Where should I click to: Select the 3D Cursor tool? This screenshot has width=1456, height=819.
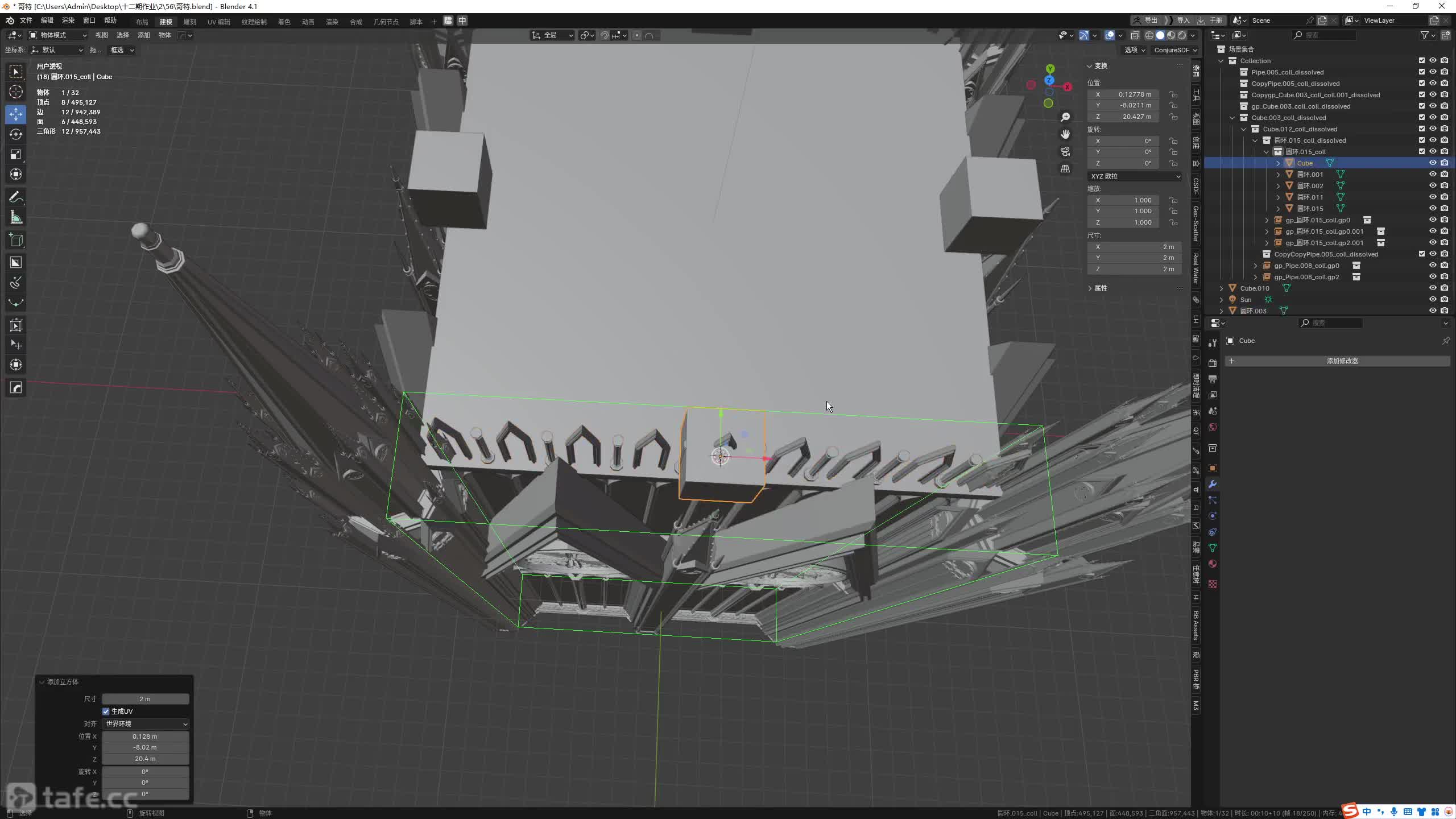pyautogui.click(x=16, y=92)
